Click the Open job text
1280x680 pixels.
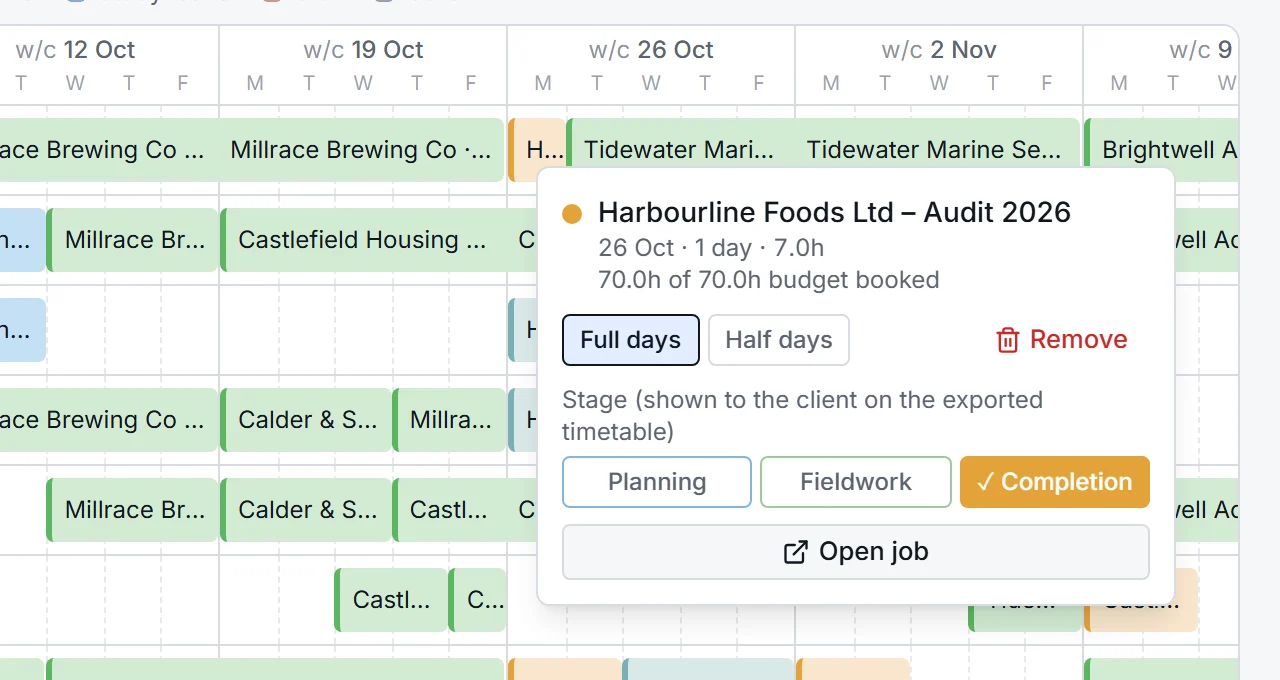coord(874,552)
